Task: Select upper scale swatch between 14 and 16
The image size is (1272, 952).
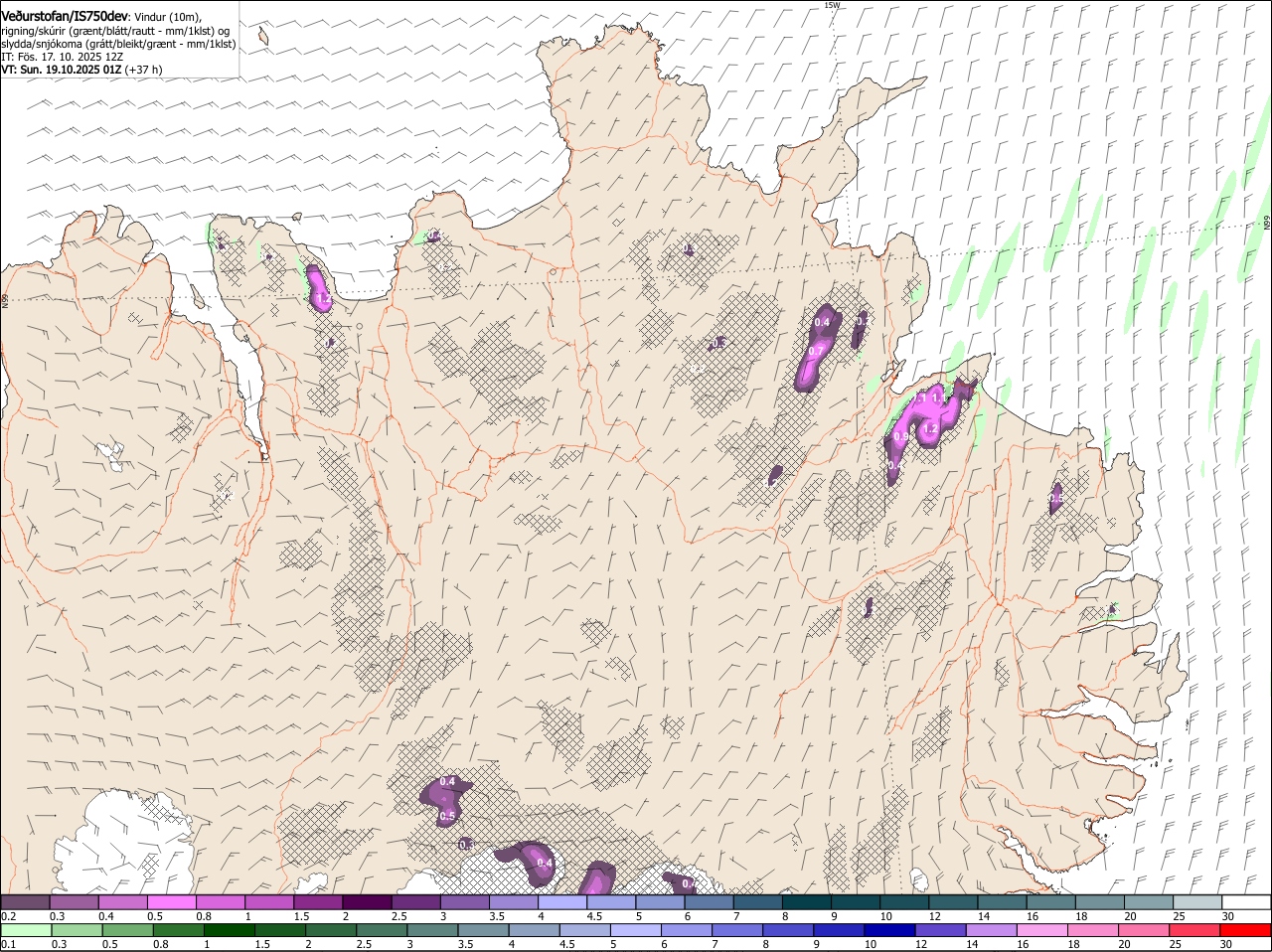Action: (1002, 901)
